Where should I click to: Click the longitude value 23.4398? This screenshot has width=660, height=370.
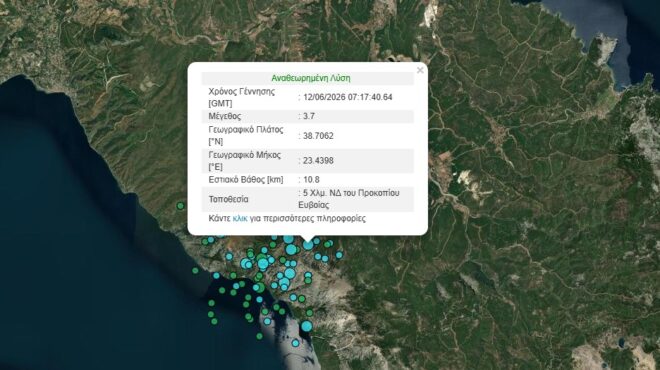[x=318, y=161]
